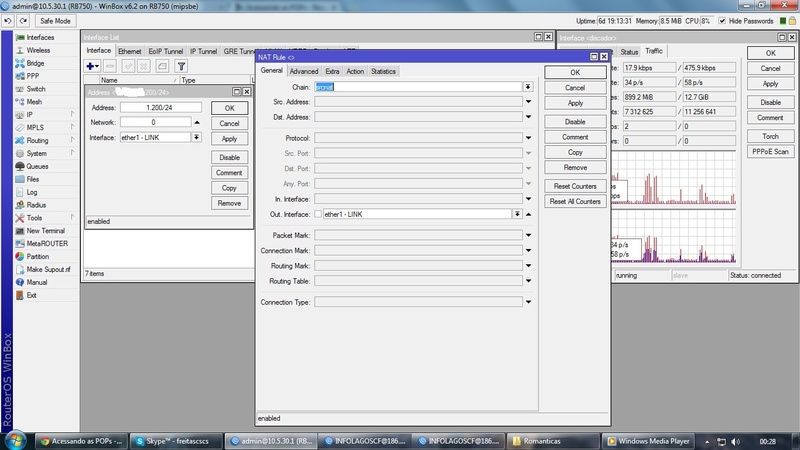Click the undo arrow in the toolbar

[x=8, y=21]
